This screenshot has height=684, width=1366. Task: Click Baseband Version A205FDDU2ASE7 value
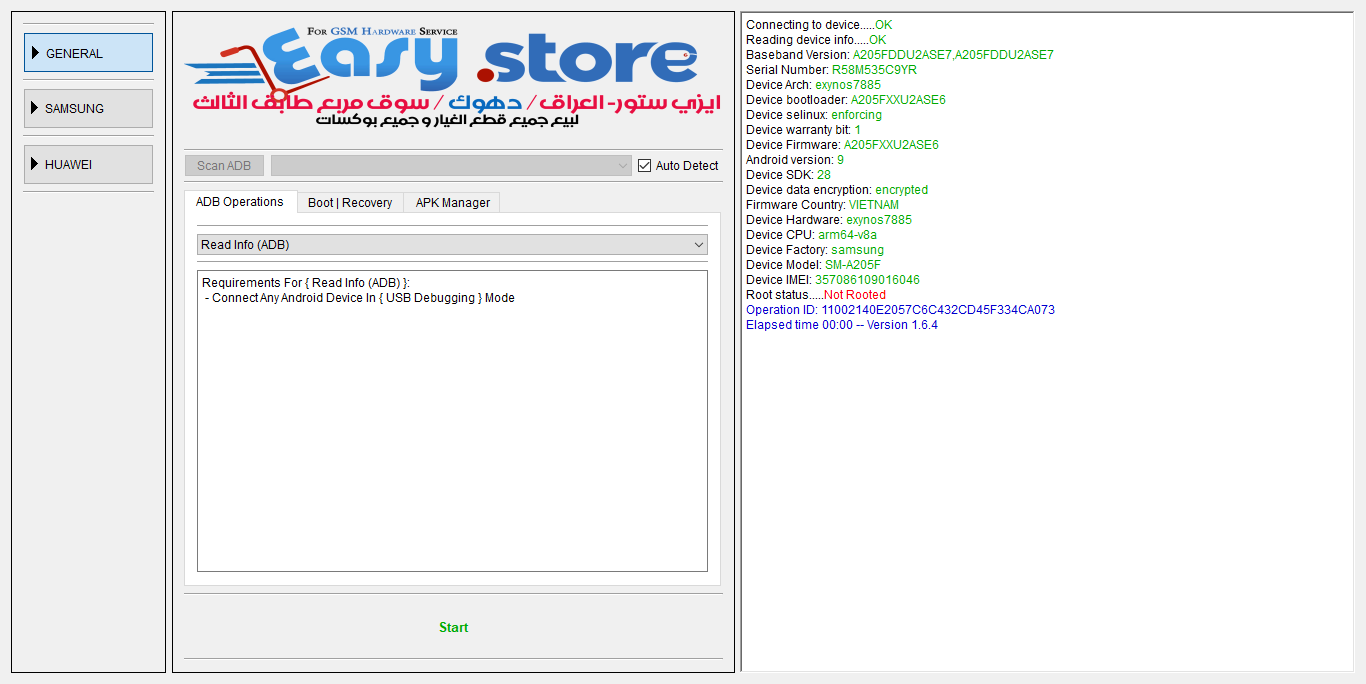click(953, 55)
